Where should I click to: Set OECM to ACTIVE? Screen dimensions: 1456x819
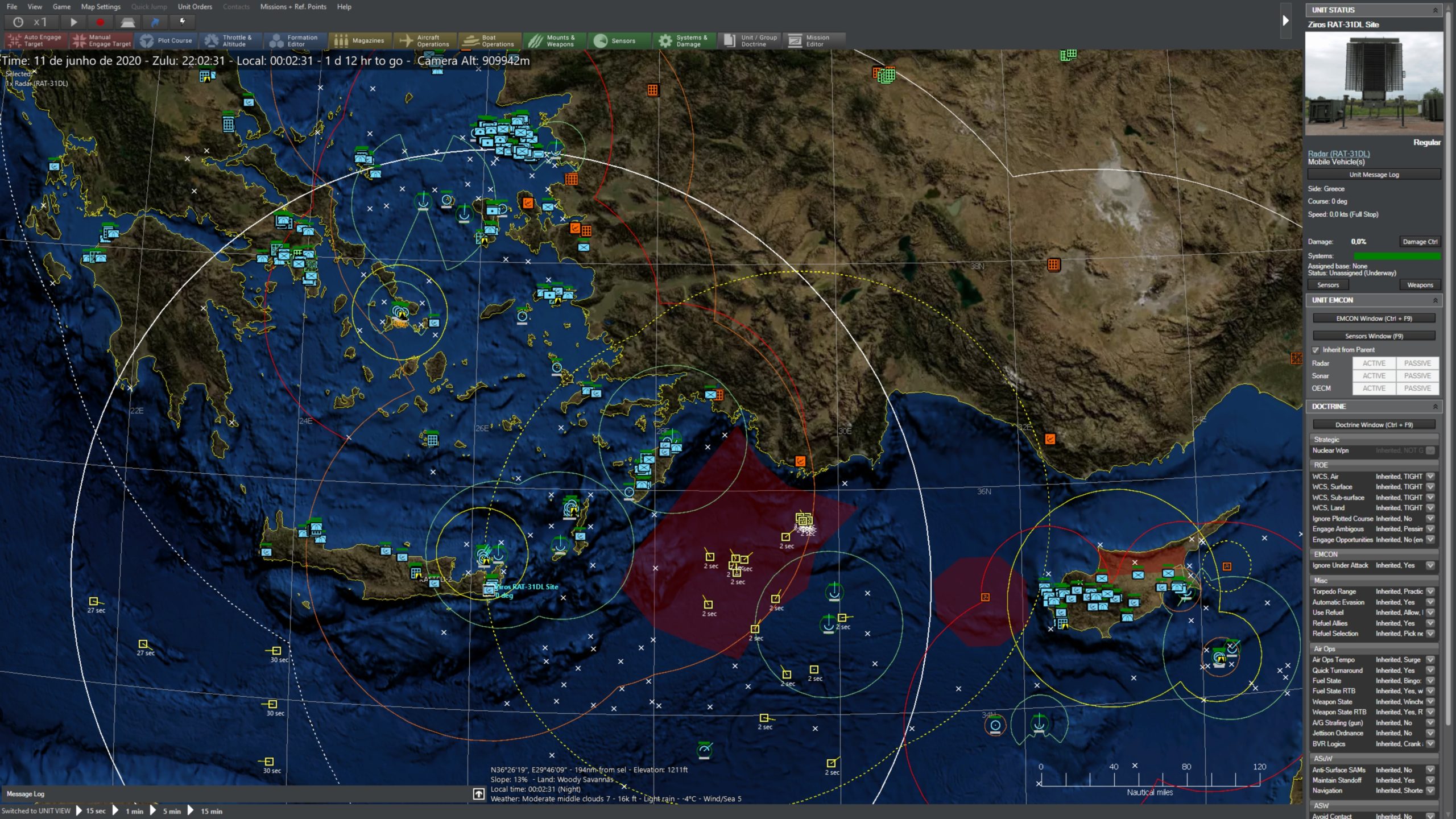coord(1374,388)
